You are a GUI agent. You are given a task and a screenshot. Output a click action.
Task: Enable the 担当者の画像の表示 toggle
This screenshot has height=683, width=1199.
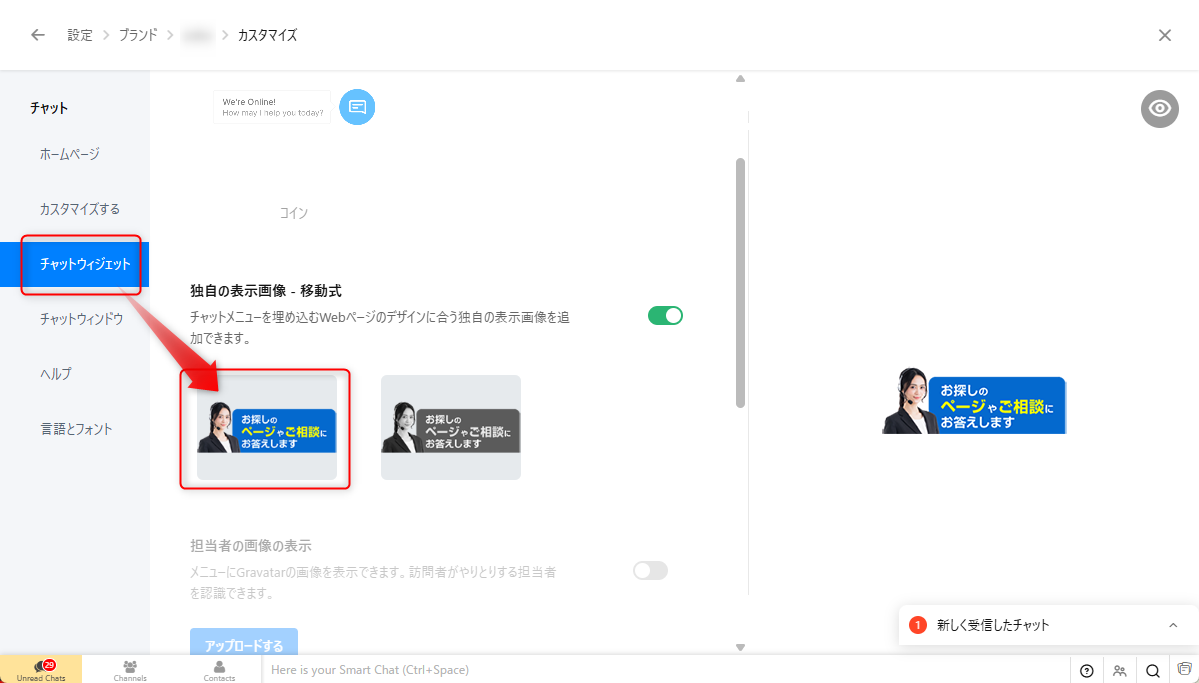(x=650, y=571)
